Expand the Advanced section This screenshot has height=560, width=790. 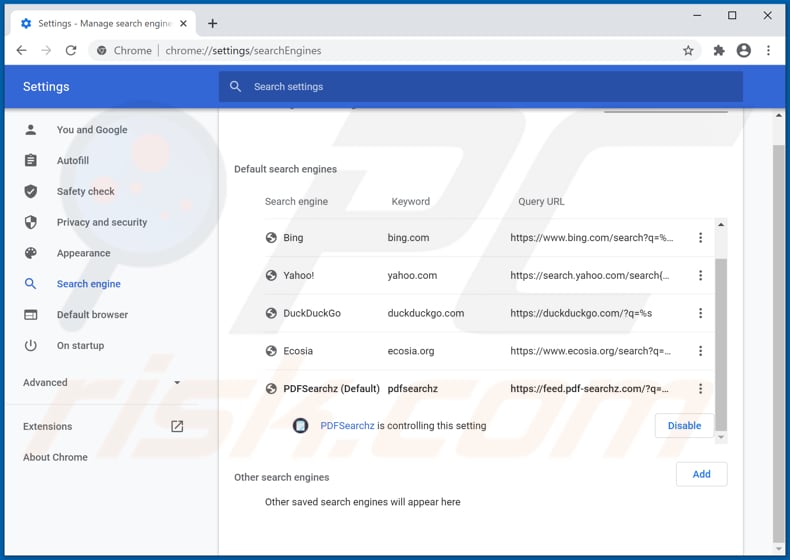click(101, 383)
